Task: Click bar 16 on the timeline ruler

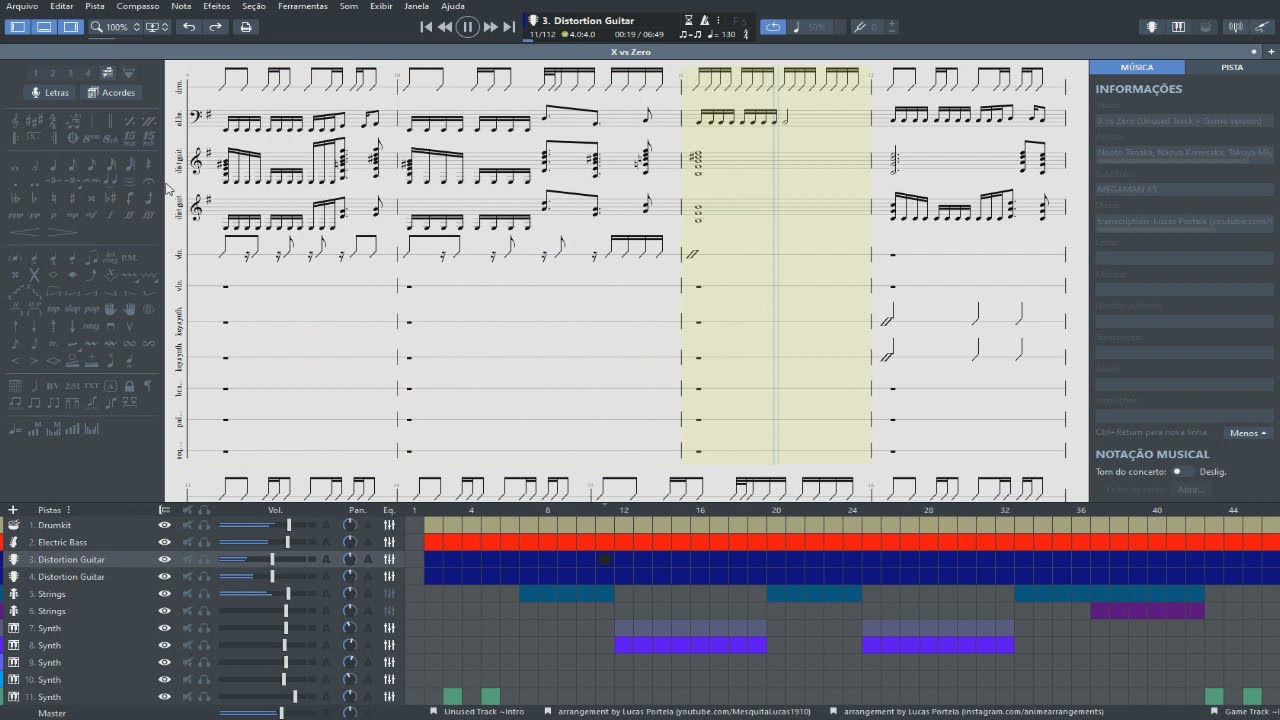Action: (700, 510)
